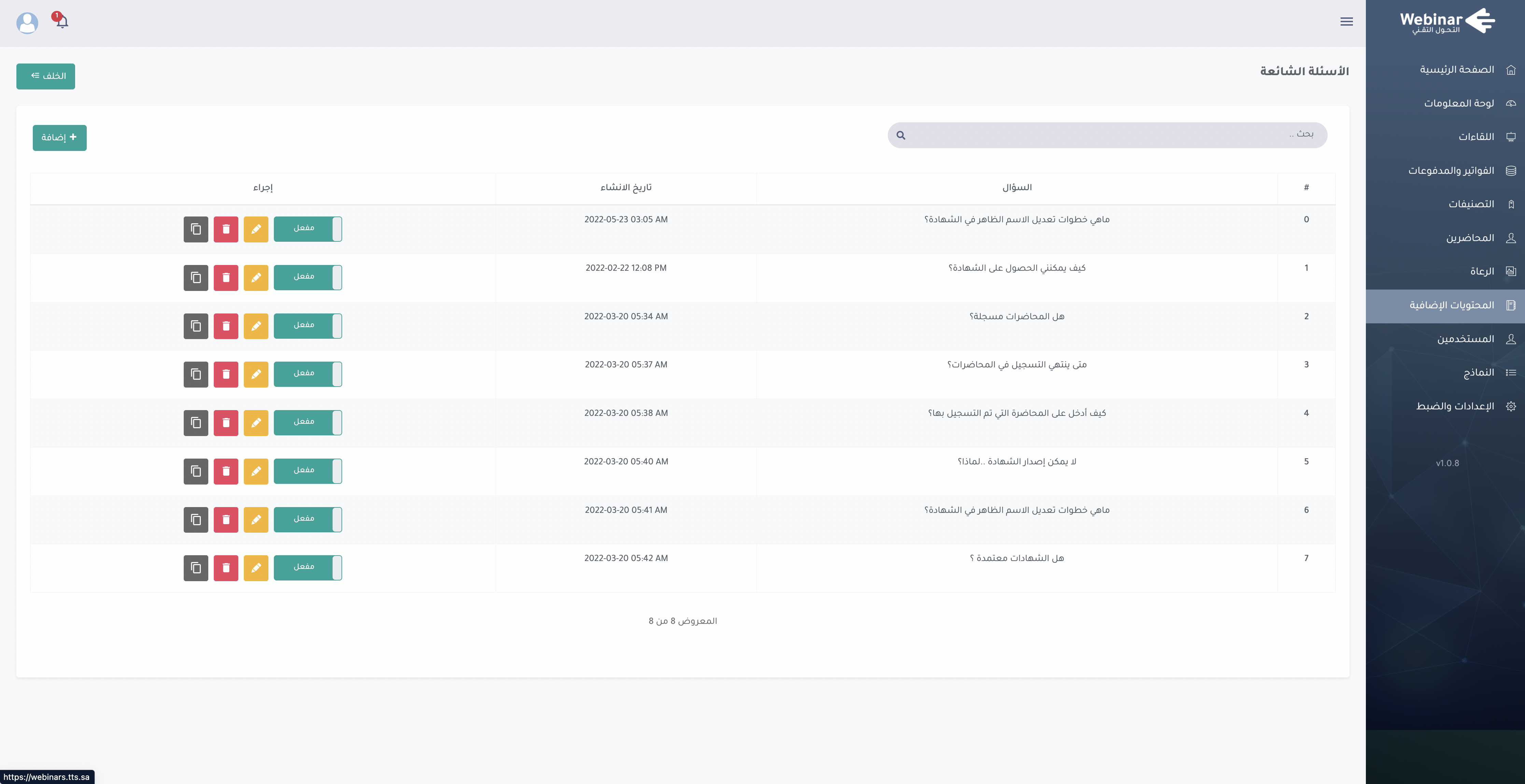Viewport: 1525px width, 784px height.
Task: Click the search magnifier icon
Action: [901, 136]
